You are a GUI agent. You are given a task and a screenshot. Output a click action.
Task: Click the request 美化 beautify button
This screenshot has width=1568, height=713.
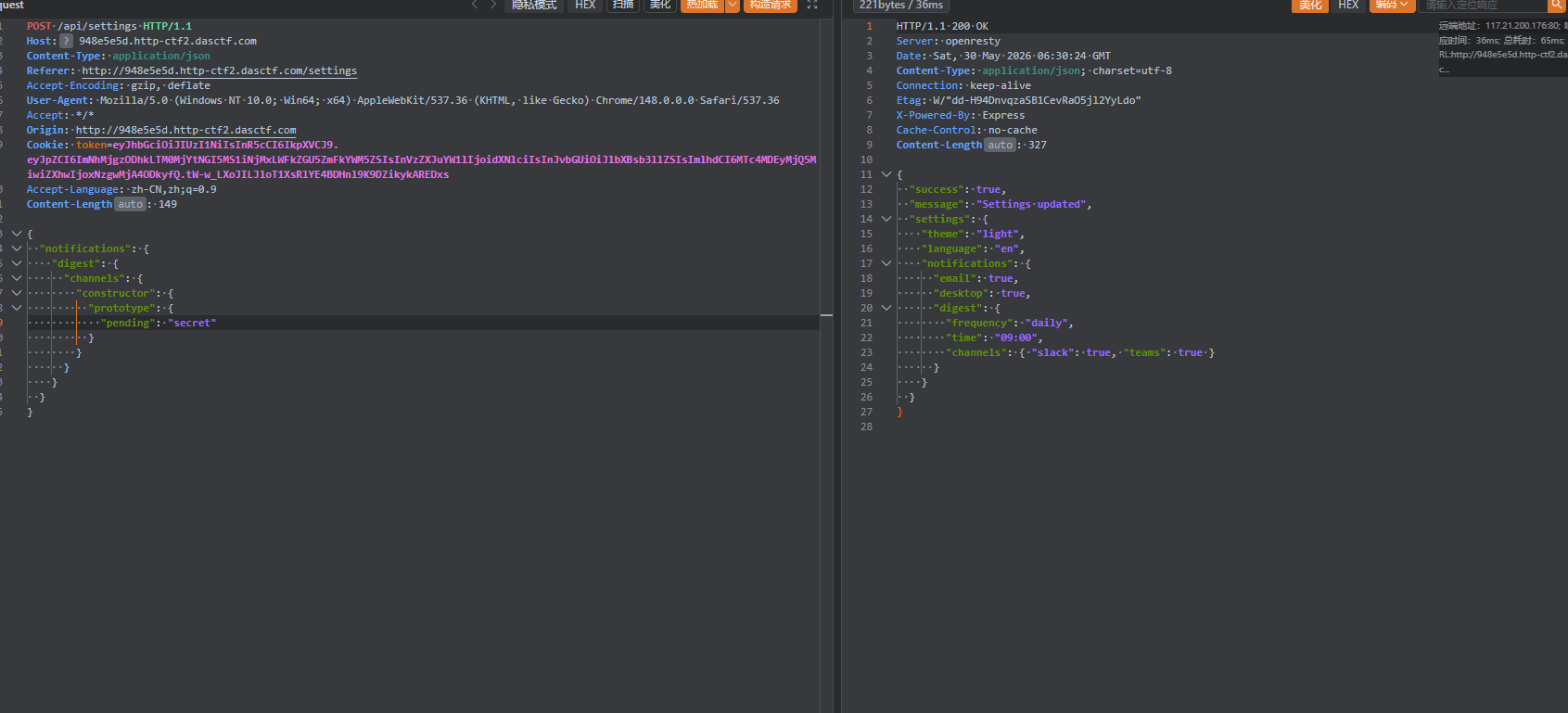pos(660,5)
